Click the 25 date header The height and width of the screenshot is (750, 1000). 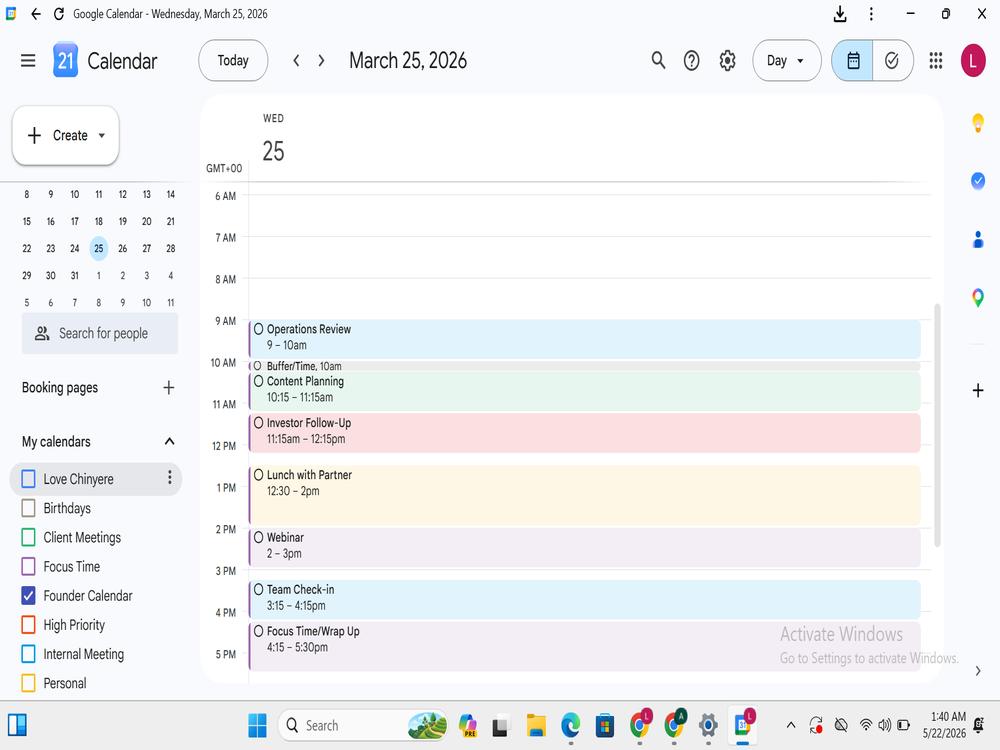(x=273, y=151)
